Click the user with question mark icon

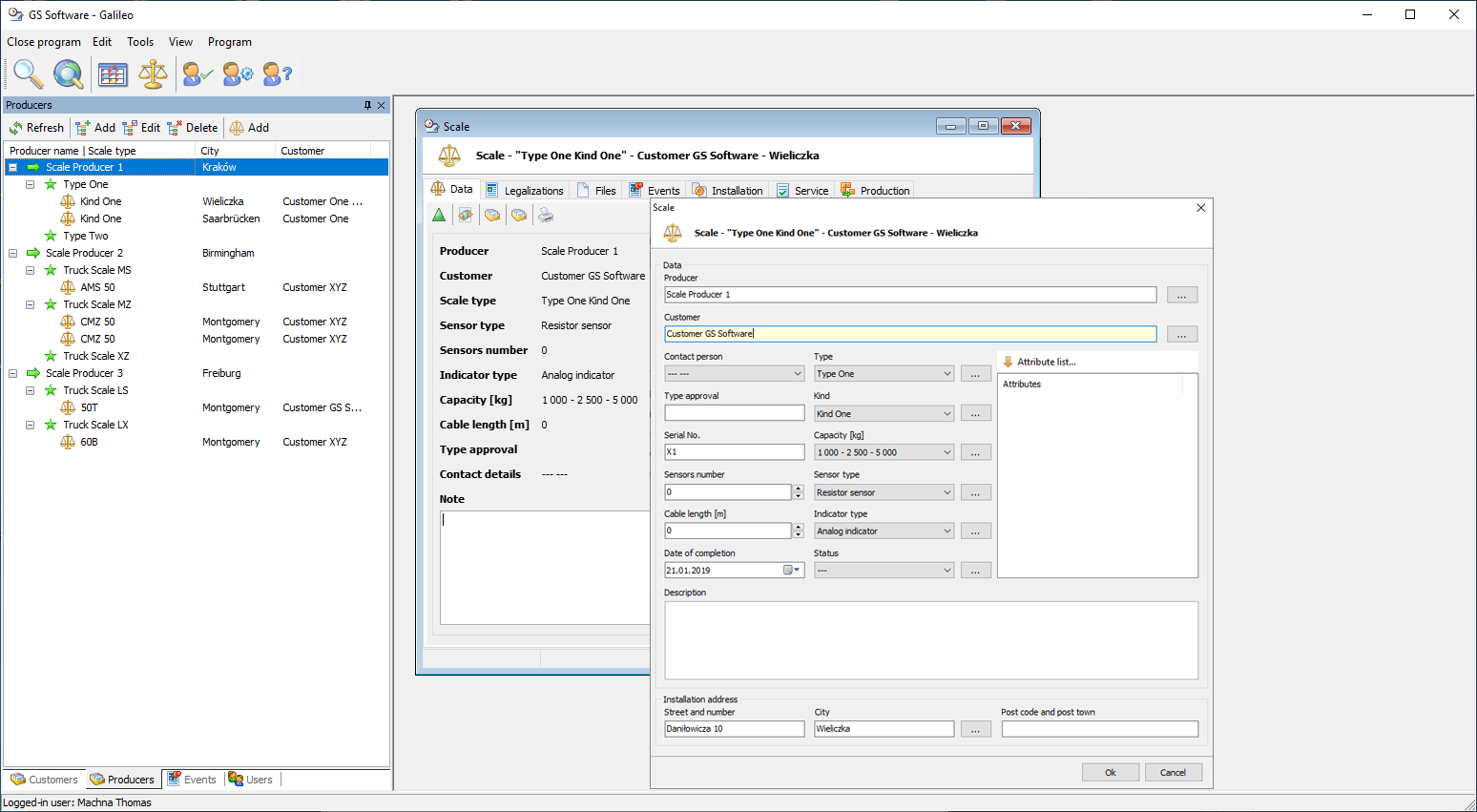[x=277, y=73]
